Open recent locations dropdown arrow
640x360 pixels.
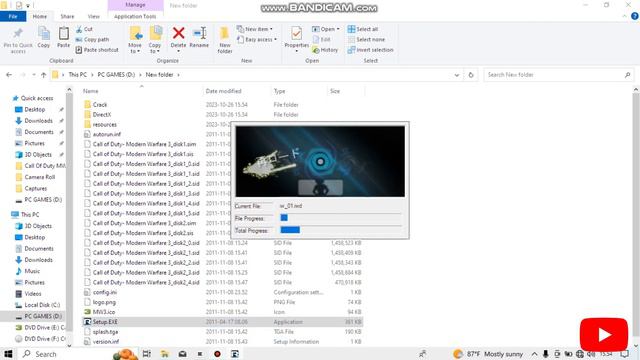[34, 75]
